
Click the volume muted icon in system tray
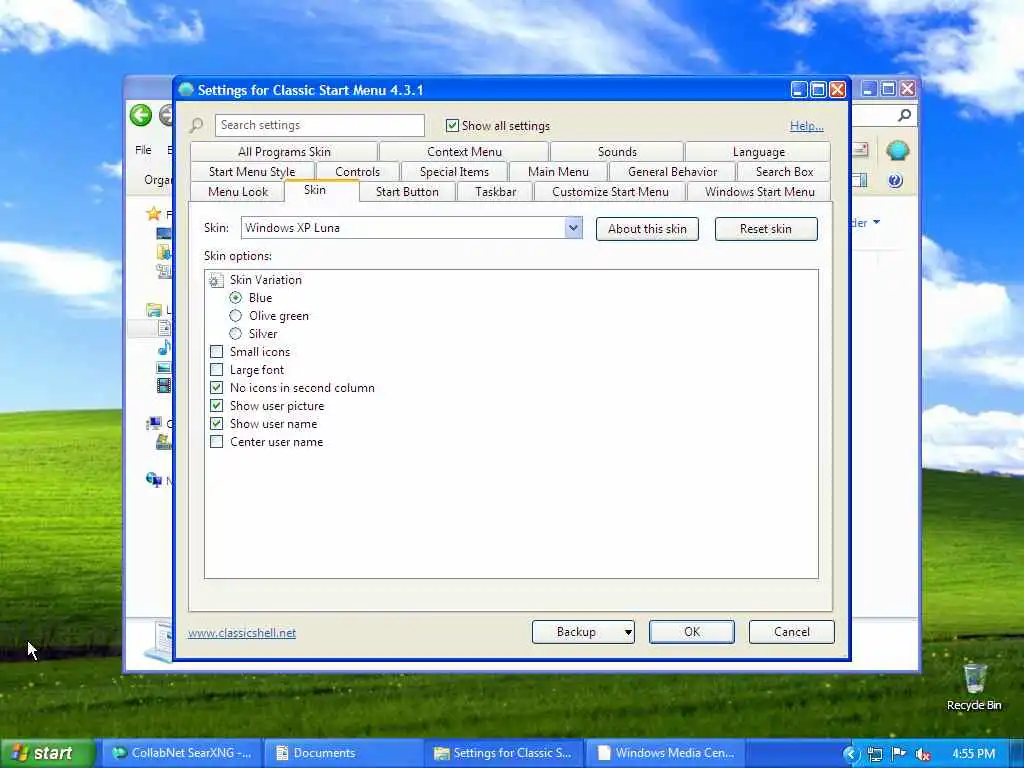click(923, 754)
